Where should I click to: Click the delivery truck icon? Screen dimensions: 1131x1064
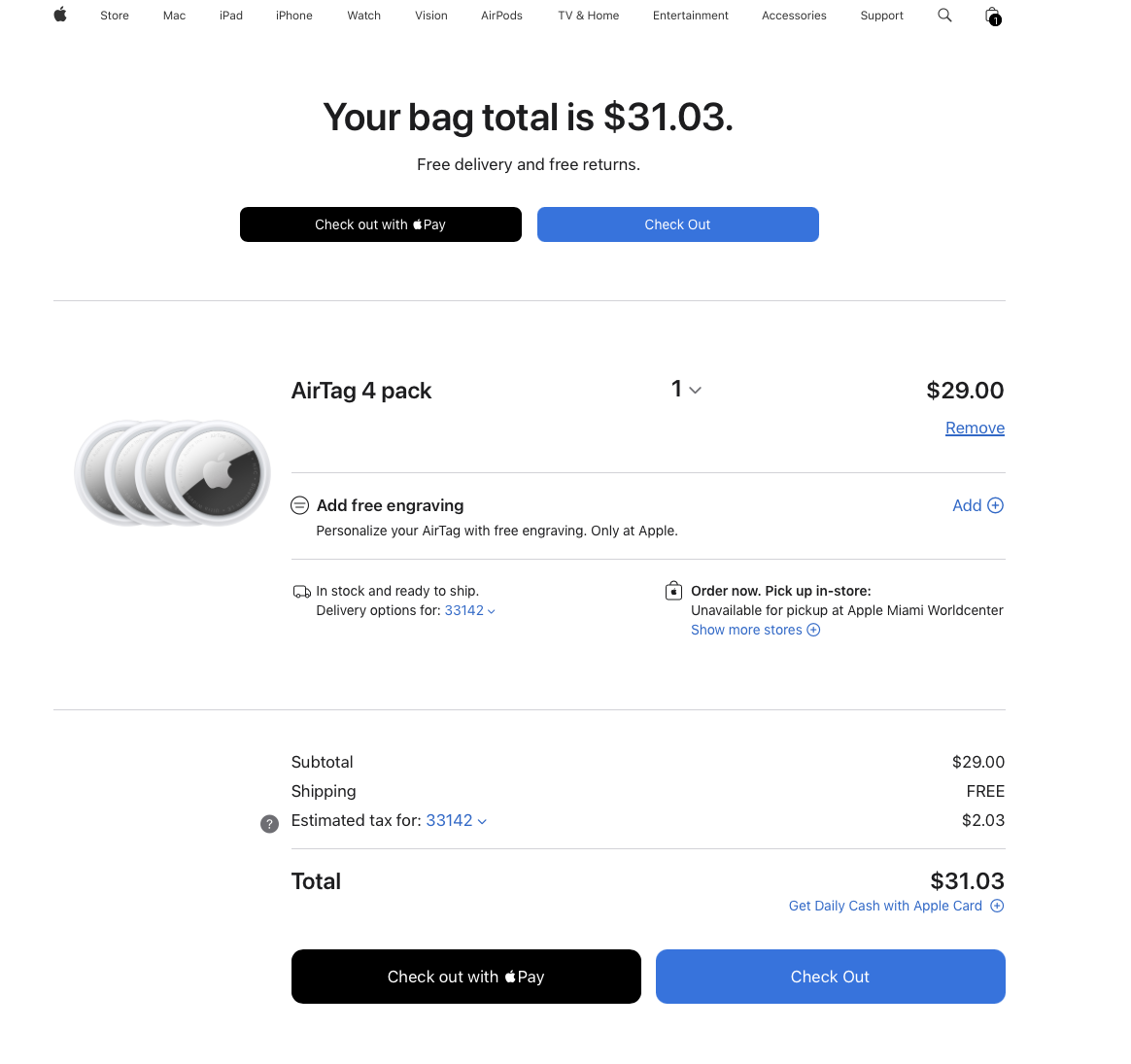302,591
